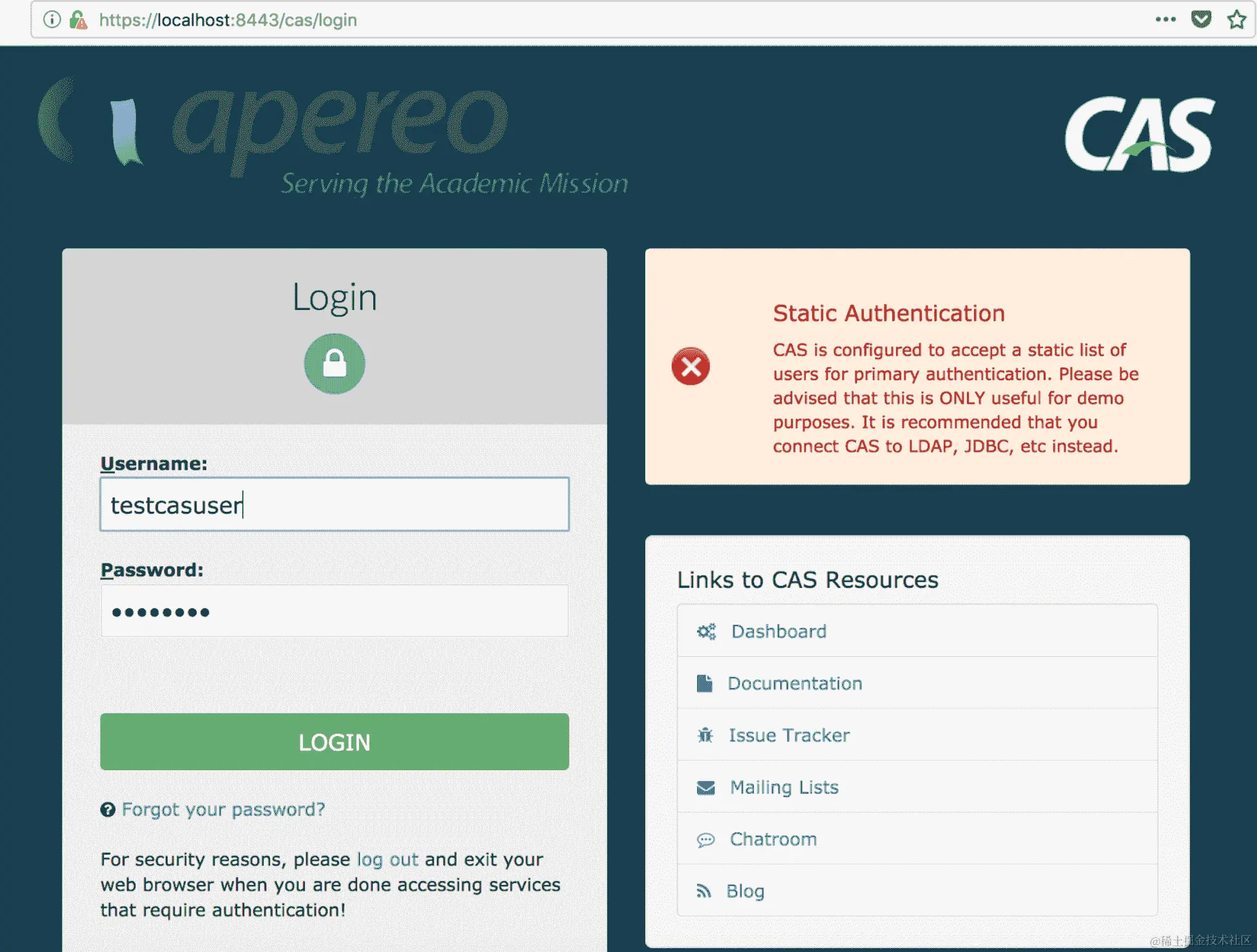Open the Documentation resource link
Image resolution: width=1257 pixels, height=952 pixels.
794,684
